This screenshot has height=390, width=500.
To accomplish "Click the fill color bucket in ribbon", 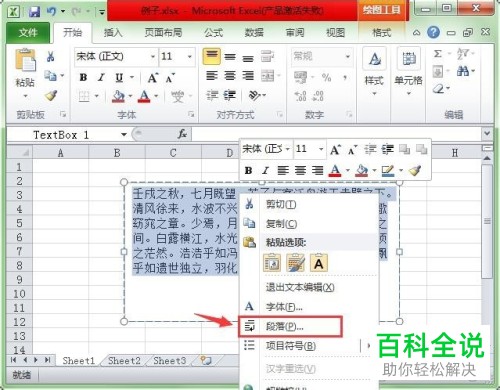I will coord(118,96).
